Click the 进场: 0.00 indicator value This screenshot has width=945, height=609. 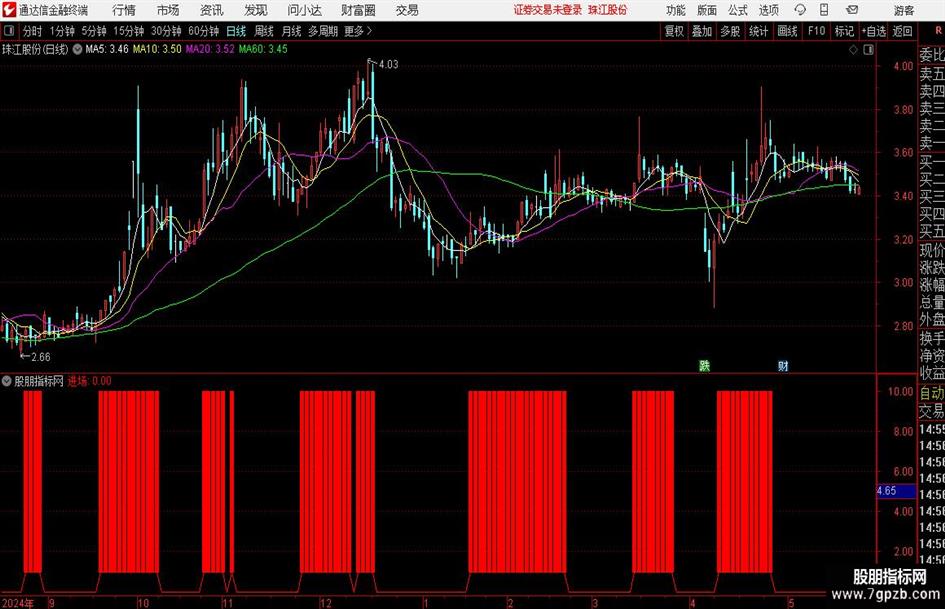(89, 381)
